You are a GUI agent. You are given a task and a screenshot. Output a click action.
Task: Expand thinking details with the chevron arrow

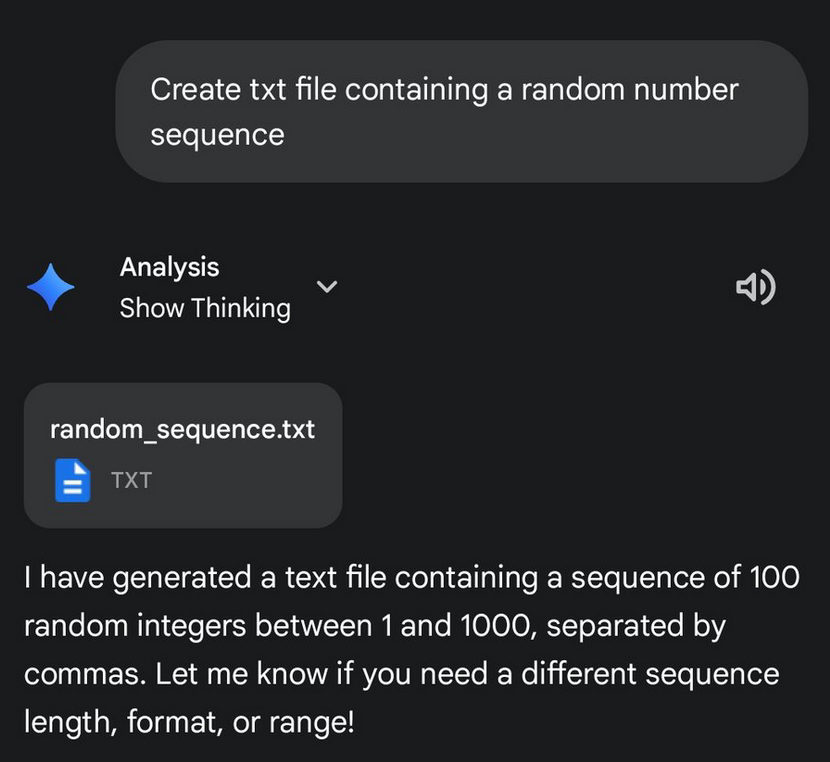click(x=326, y=288)
